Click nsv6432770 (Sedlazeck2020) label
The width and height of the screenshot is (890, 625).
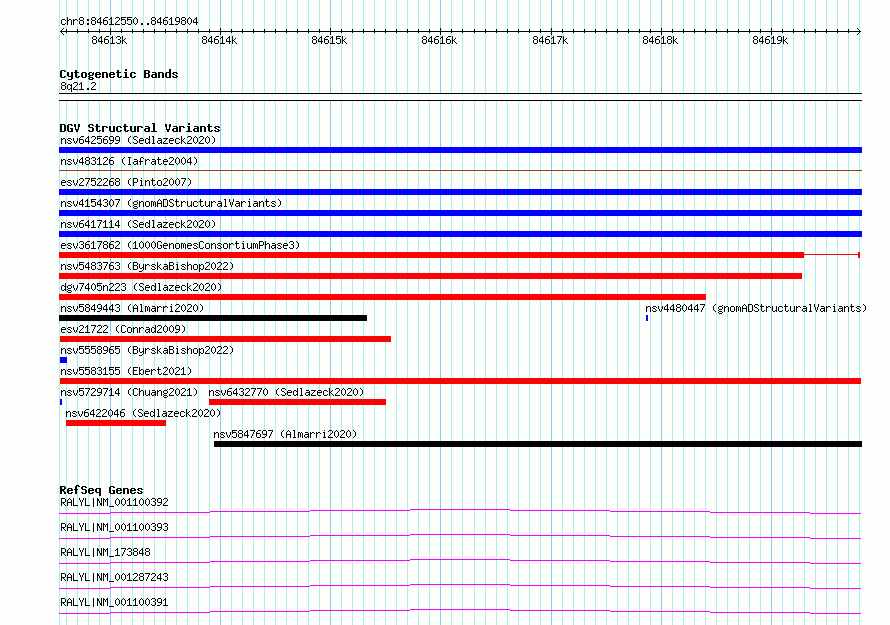point(286,392)
